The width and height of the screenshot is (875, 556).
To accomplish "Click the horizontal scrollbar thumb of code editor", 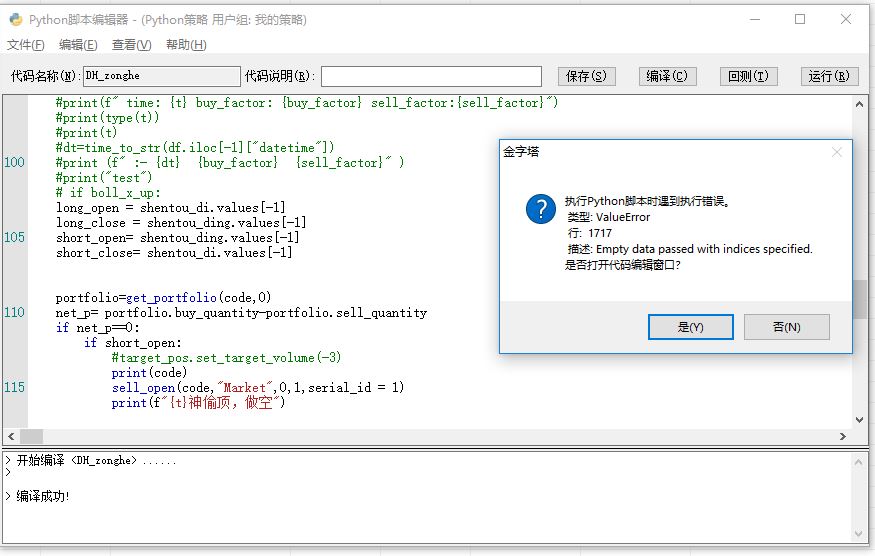I will click(31, 437).
